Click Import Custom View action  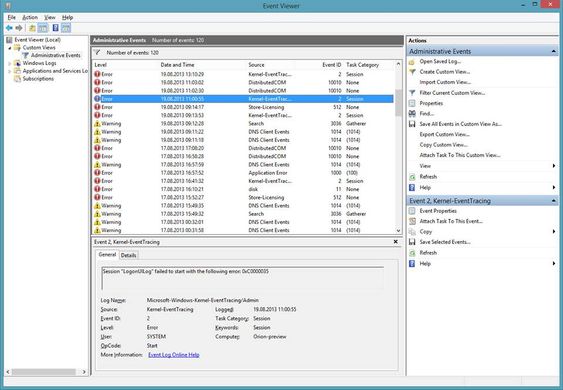[445, 82]
